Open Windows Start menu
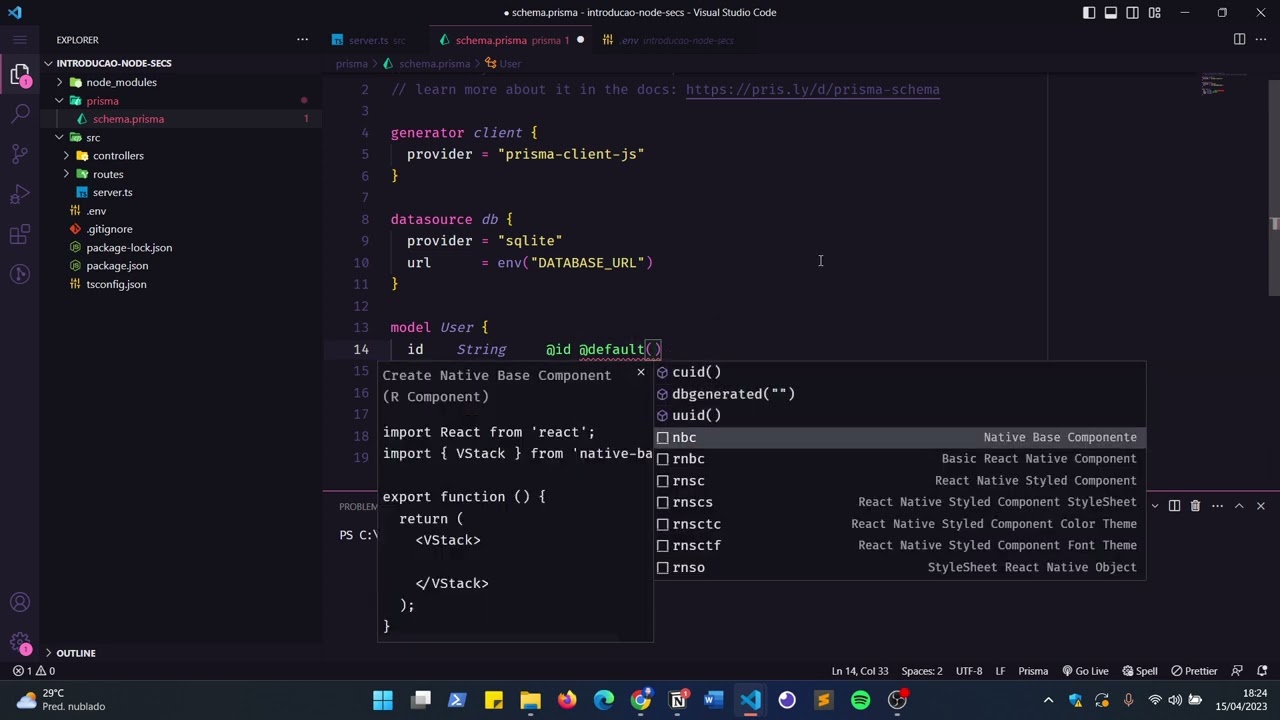 pos(383,700)
